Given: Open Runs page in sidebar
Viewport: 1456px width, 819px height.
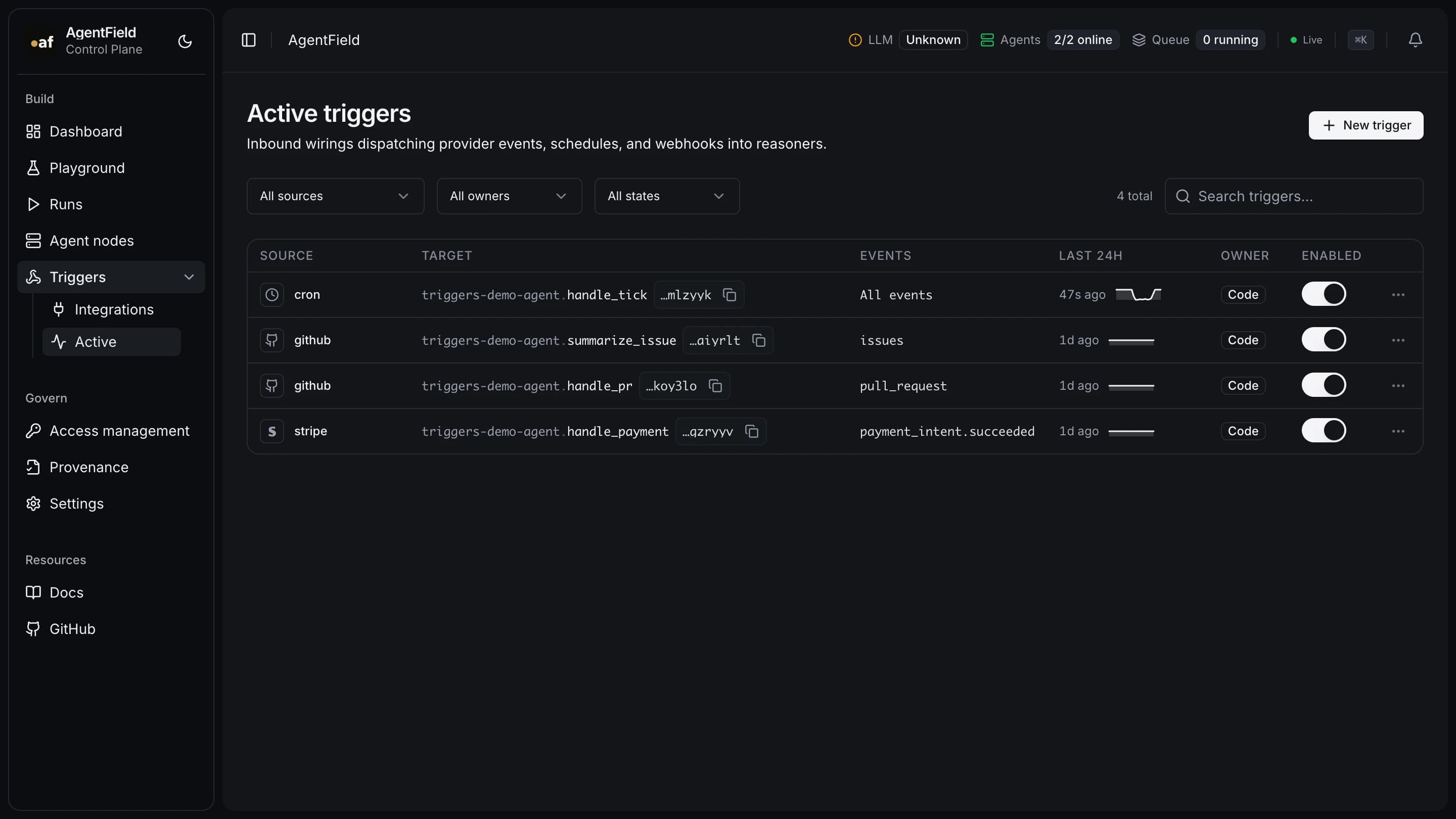Looking at the screenshot, I should (x=111, y=204).
